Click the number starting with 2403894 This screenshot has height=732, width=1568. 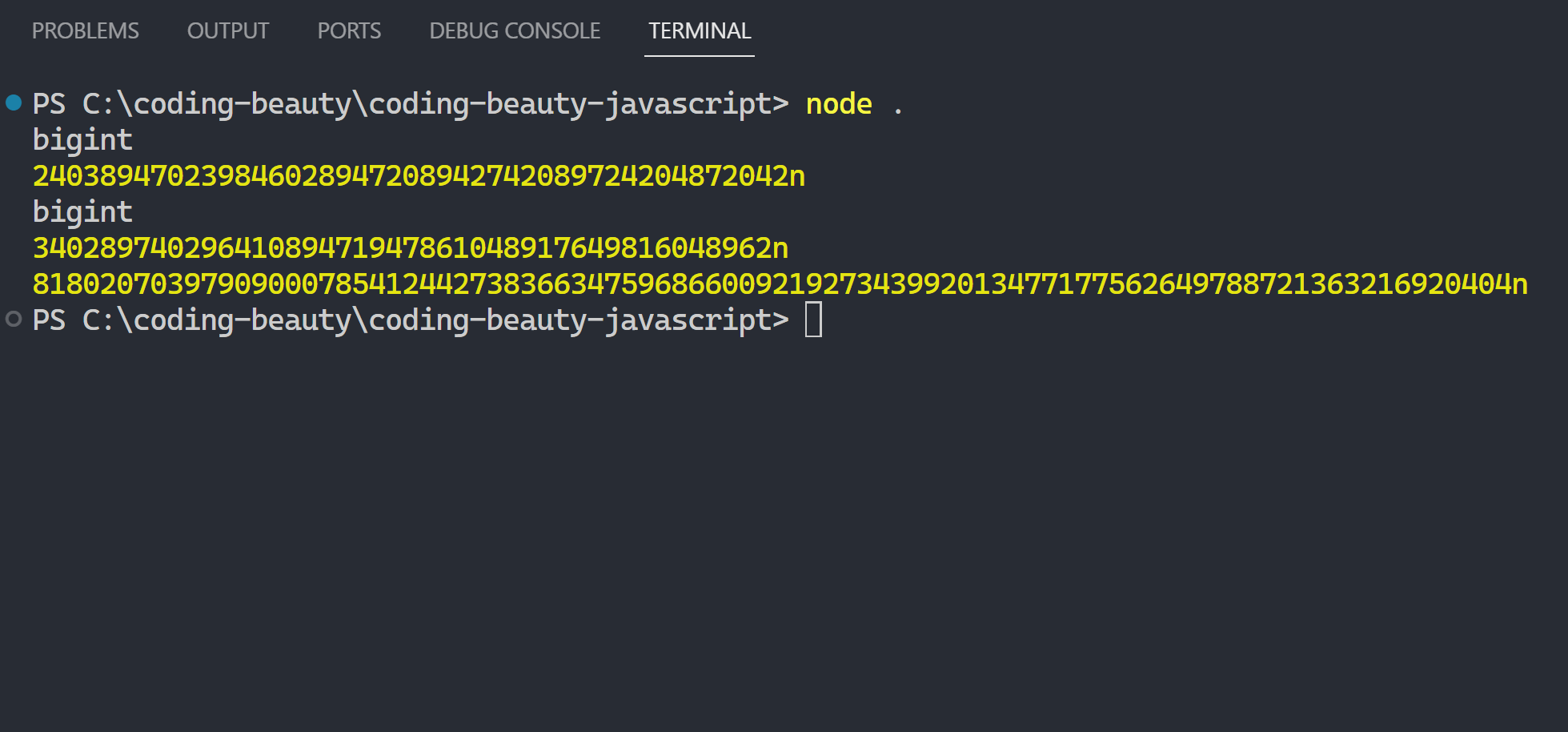(x=419, y=176)
